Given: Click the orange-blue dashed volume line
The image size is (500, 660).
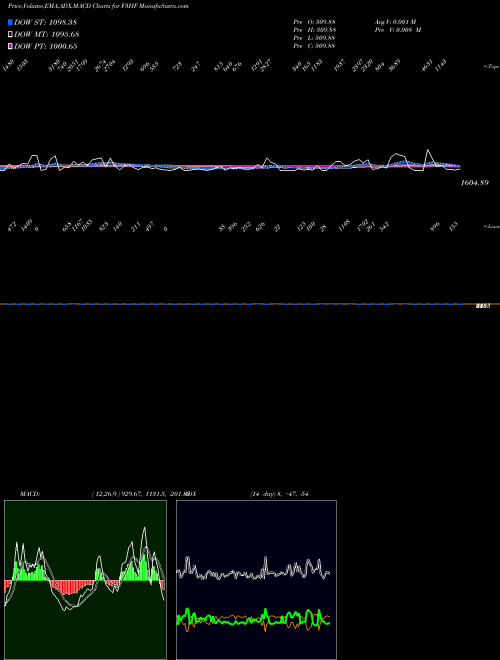Looking at the screenshot, I should click(250, 304).
